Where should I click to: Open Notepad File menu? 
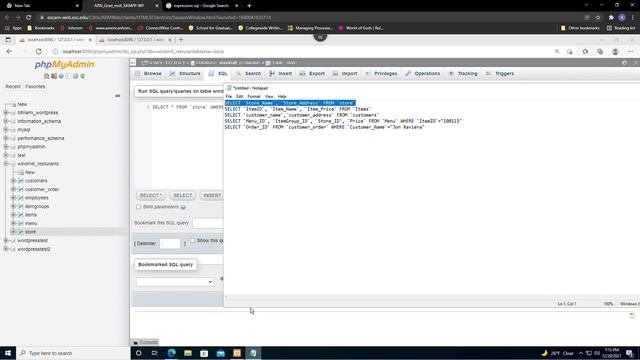pos(229,96)
